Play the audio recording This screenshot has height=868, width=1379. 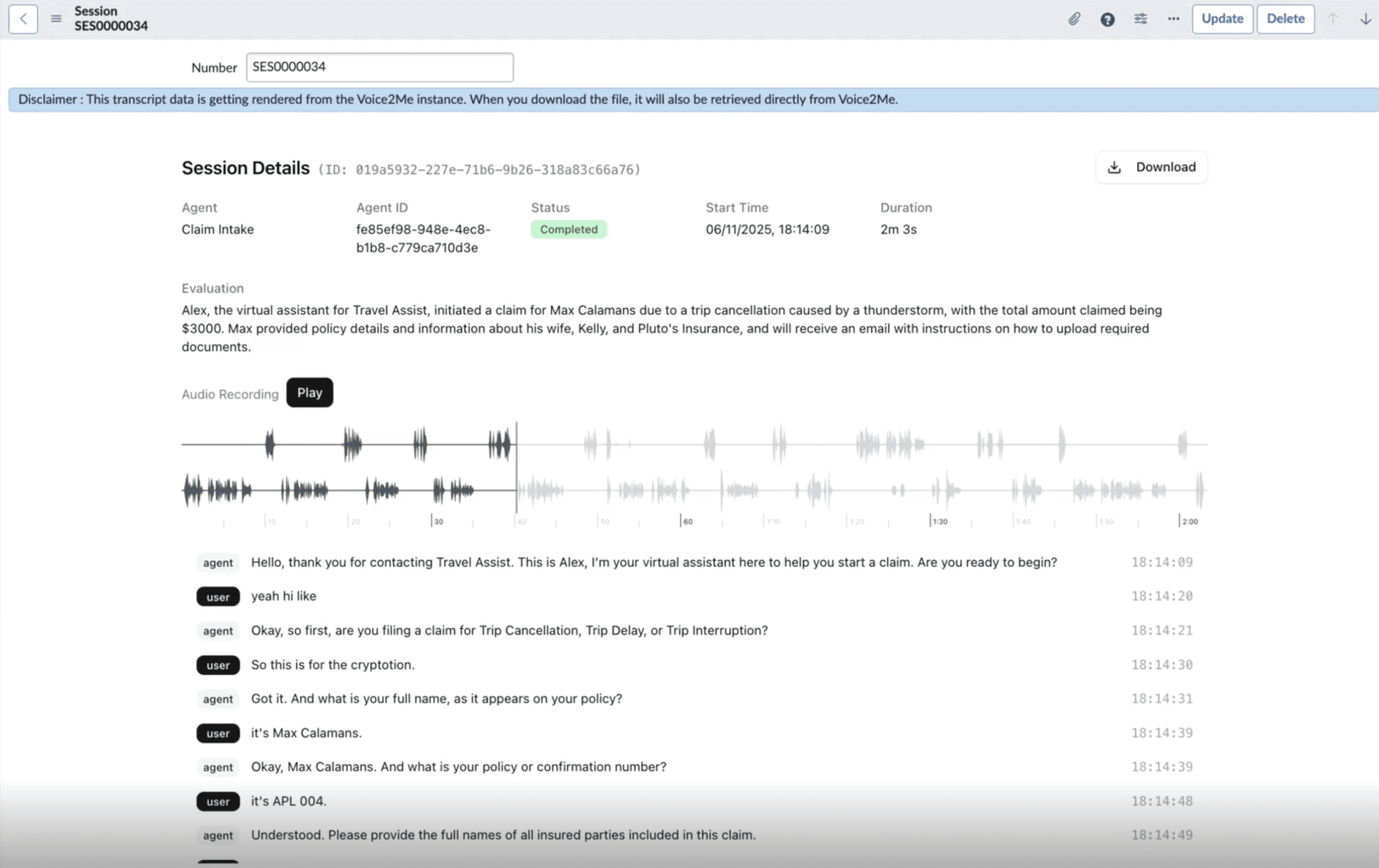[309, 393]
